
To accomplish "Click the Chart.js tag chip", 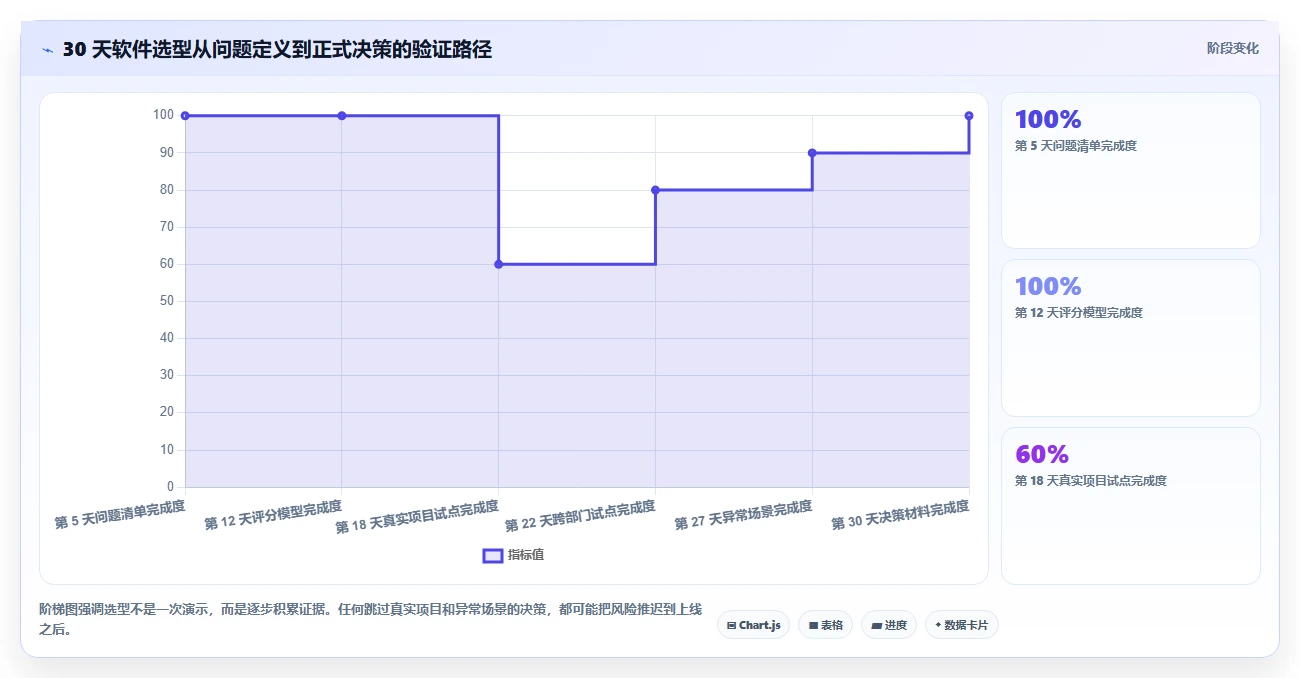I will [754, 625].
